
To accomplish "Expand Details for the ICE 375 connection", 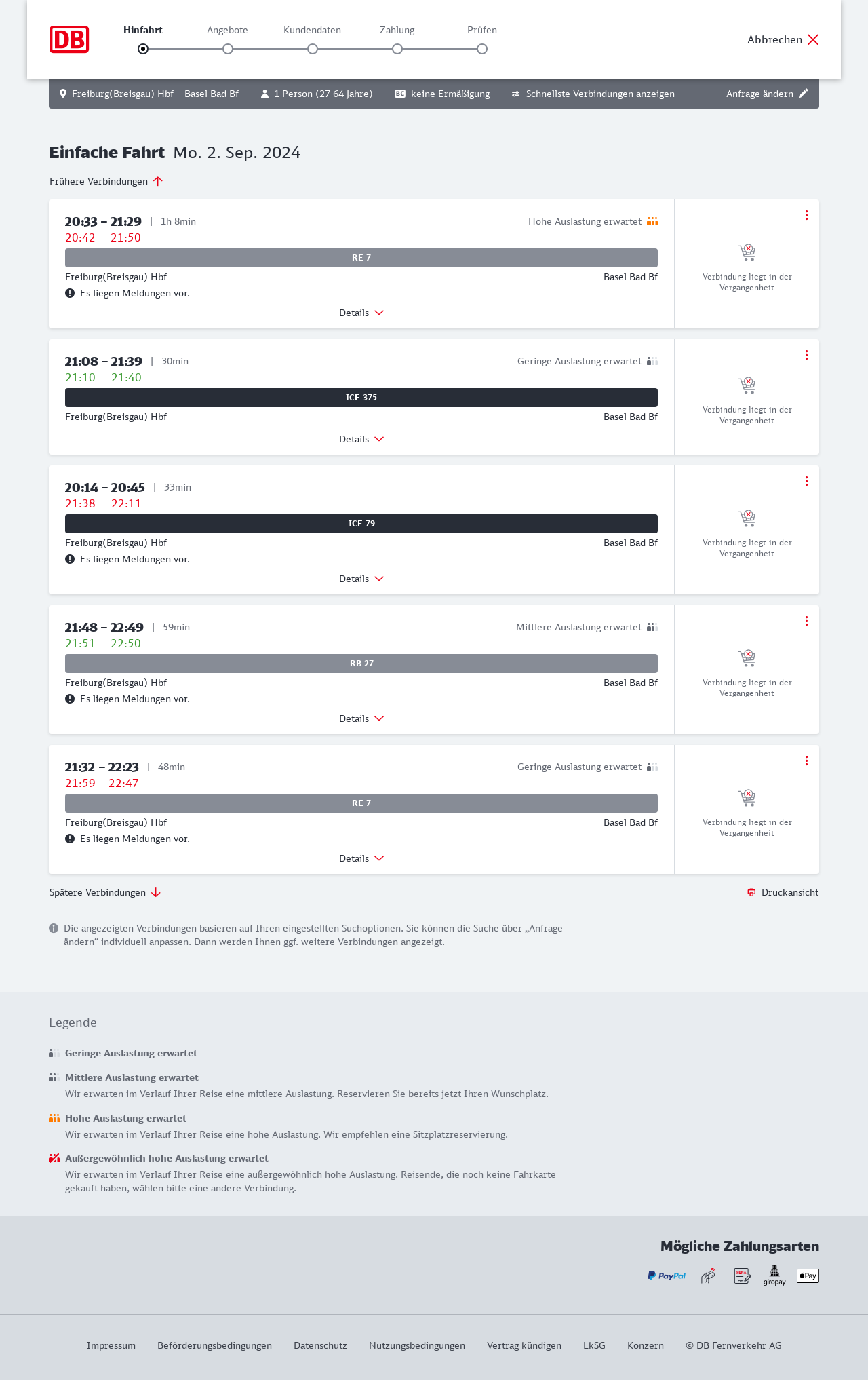I will pyautogui.click(x=361, y=439).
